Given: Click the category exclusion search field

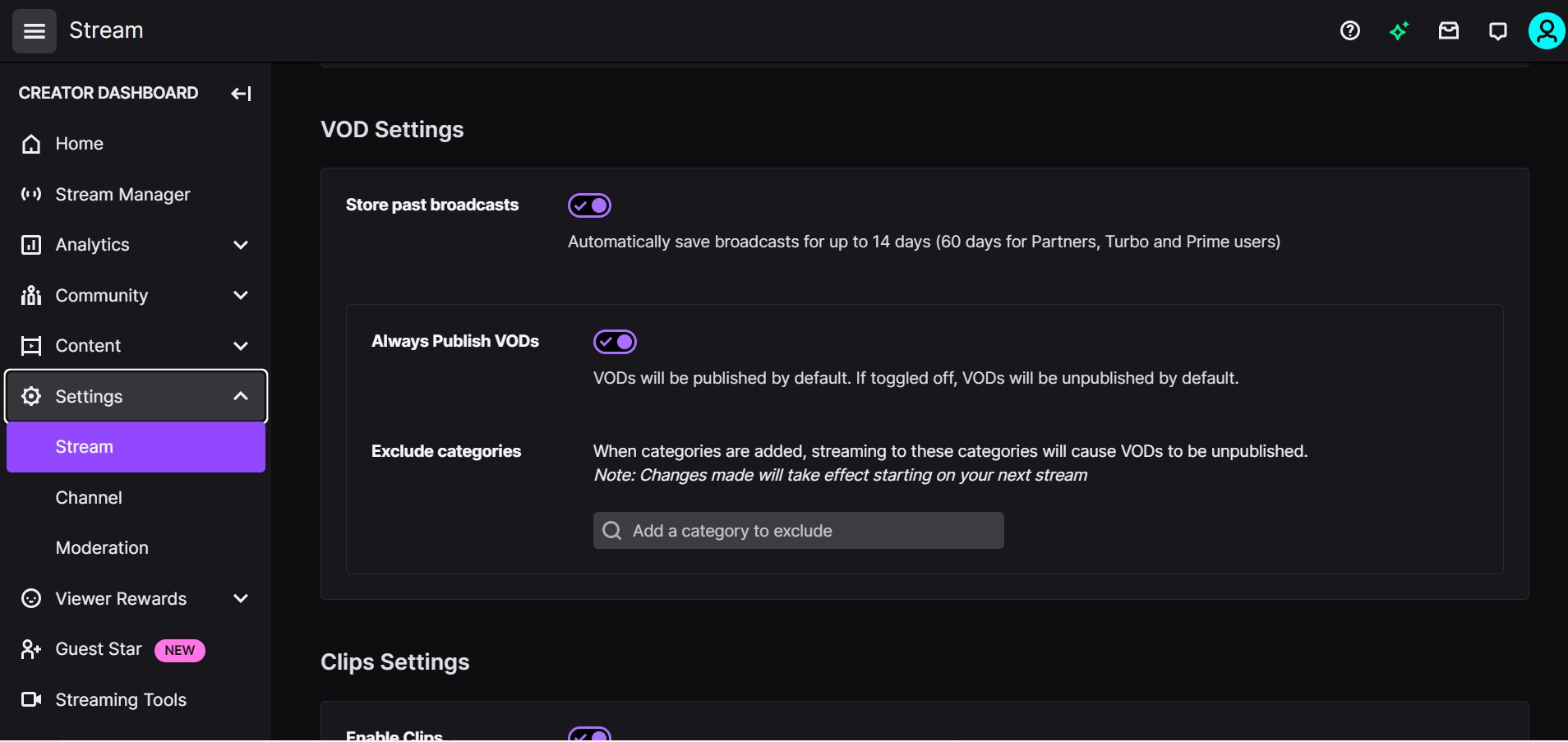Looking at the screenshot, I should (x=798, y=530).
